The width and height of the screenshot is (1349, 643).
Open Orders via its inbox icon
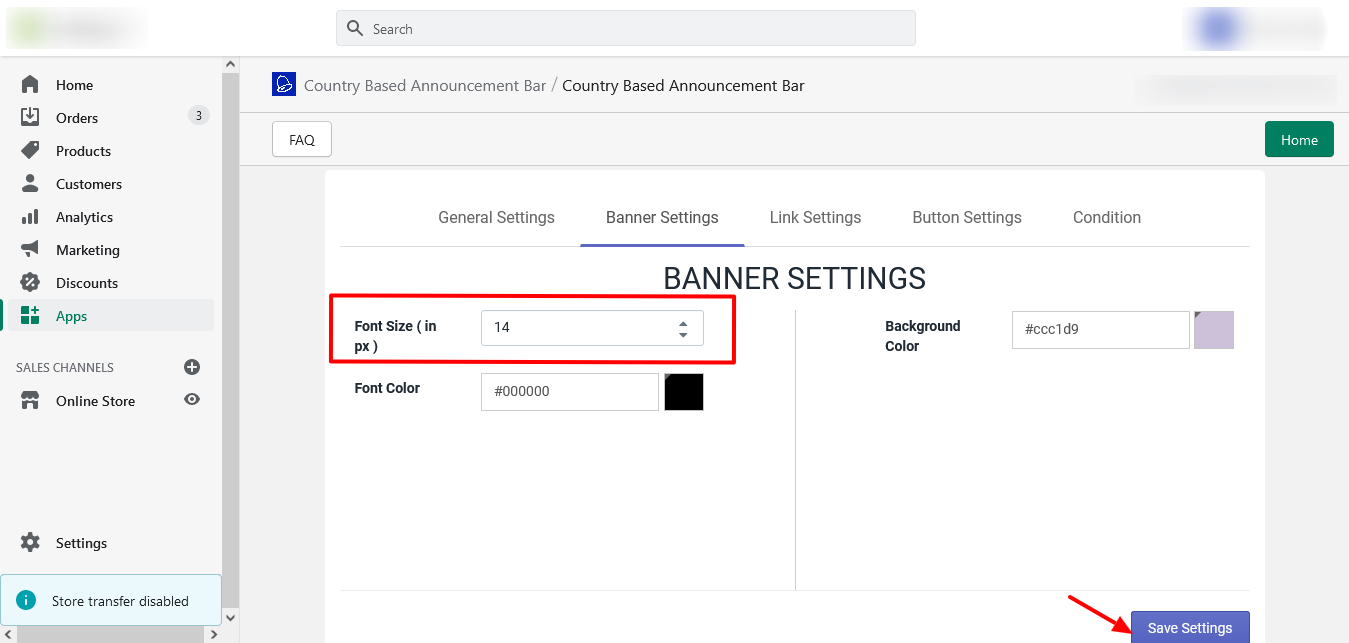click(30, 118)
